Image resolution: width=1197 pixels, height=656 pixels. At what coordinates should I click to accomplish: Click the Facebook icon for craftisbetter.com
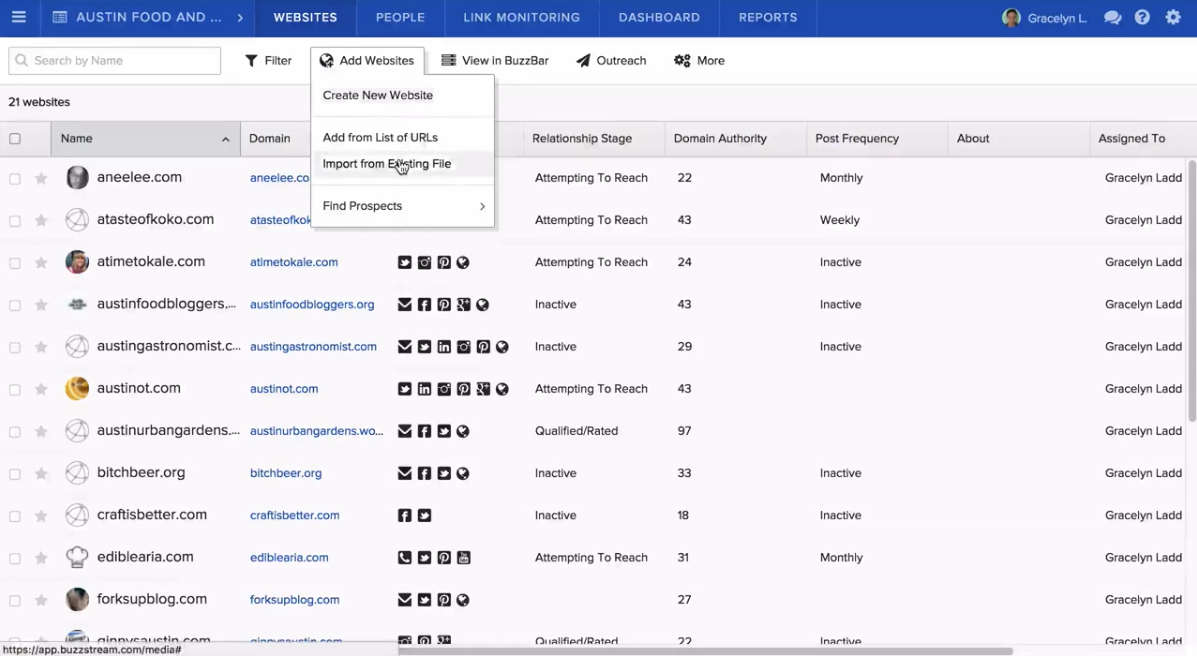(x=405, y=515)
